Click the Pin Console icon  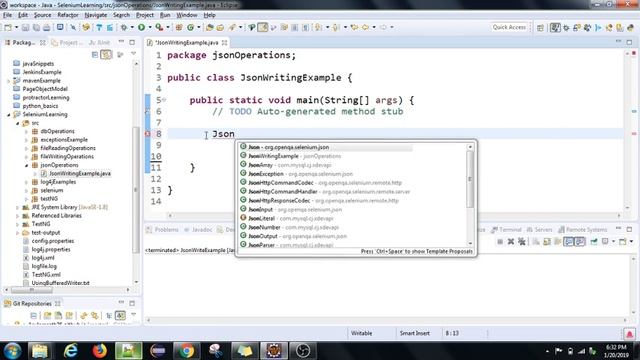pos(593,242)
